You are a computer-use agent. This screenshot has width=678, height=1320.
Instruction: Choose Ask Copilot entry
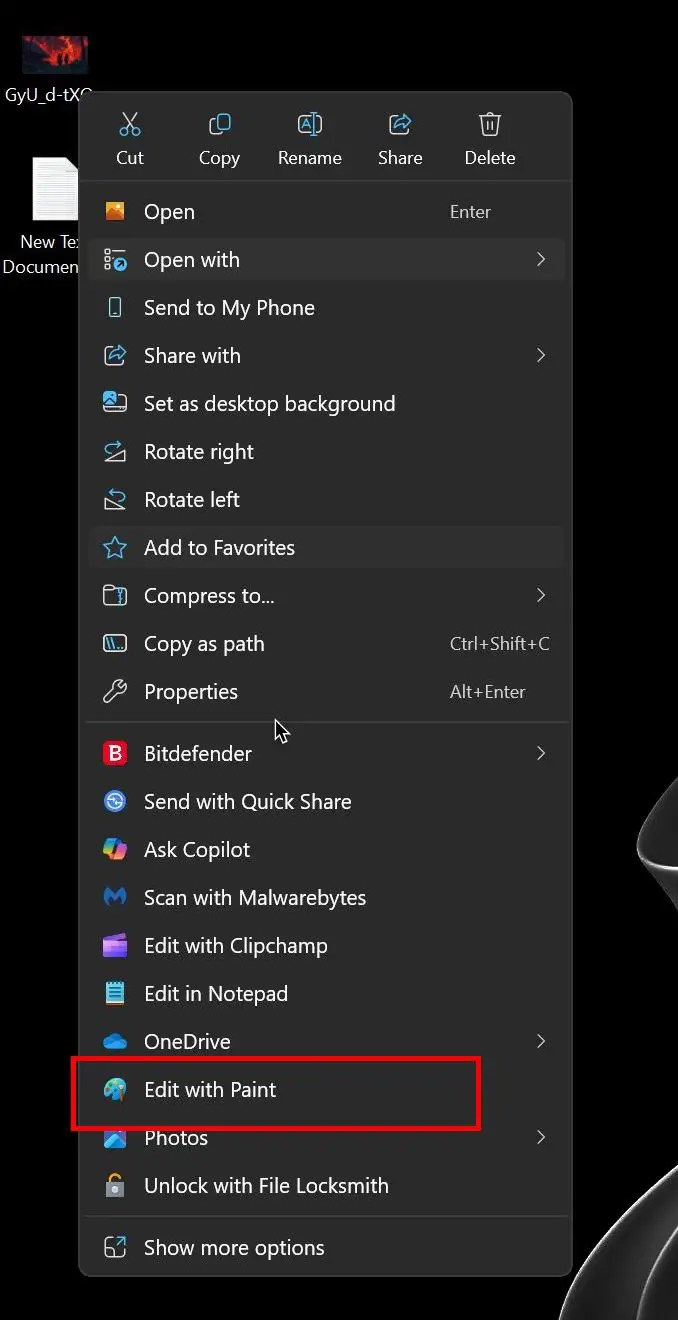[x=326, y=850]
